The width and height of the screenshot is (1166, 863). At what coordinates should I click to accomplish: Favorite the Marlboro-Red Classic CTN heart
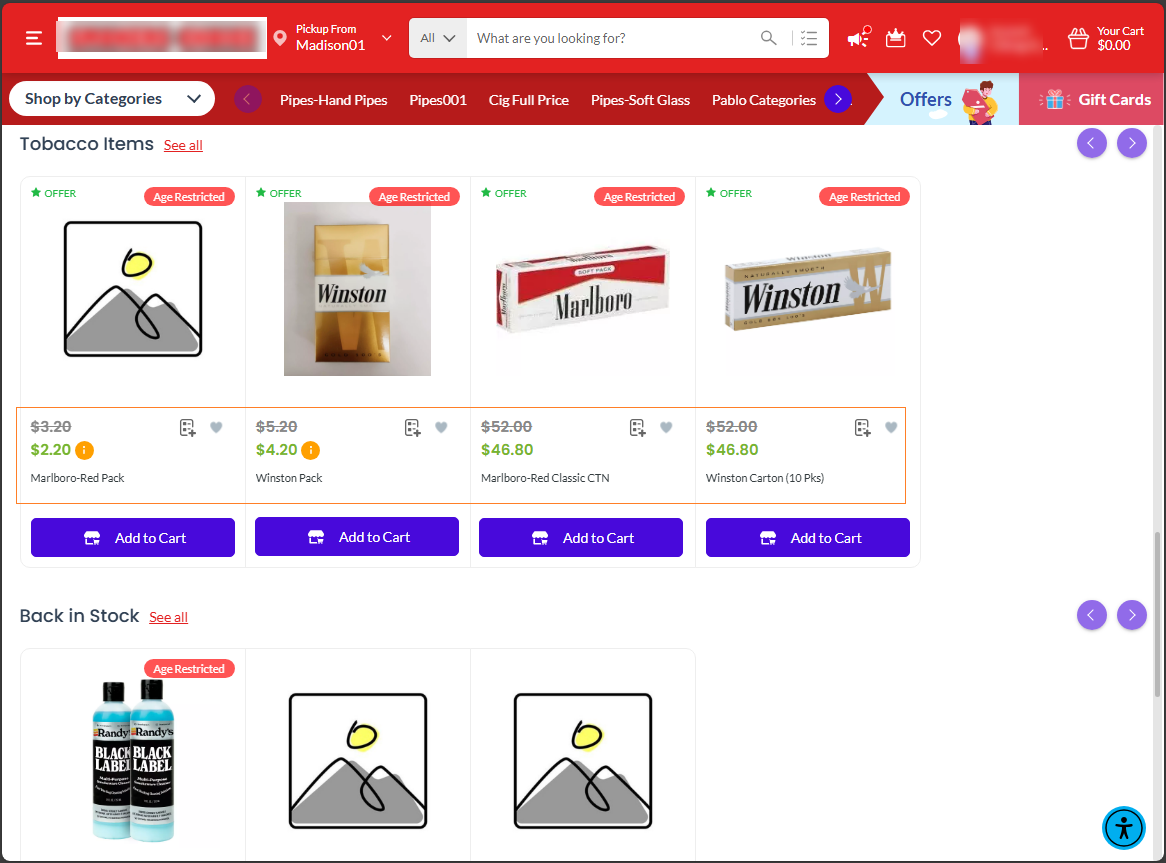[666, 427]
